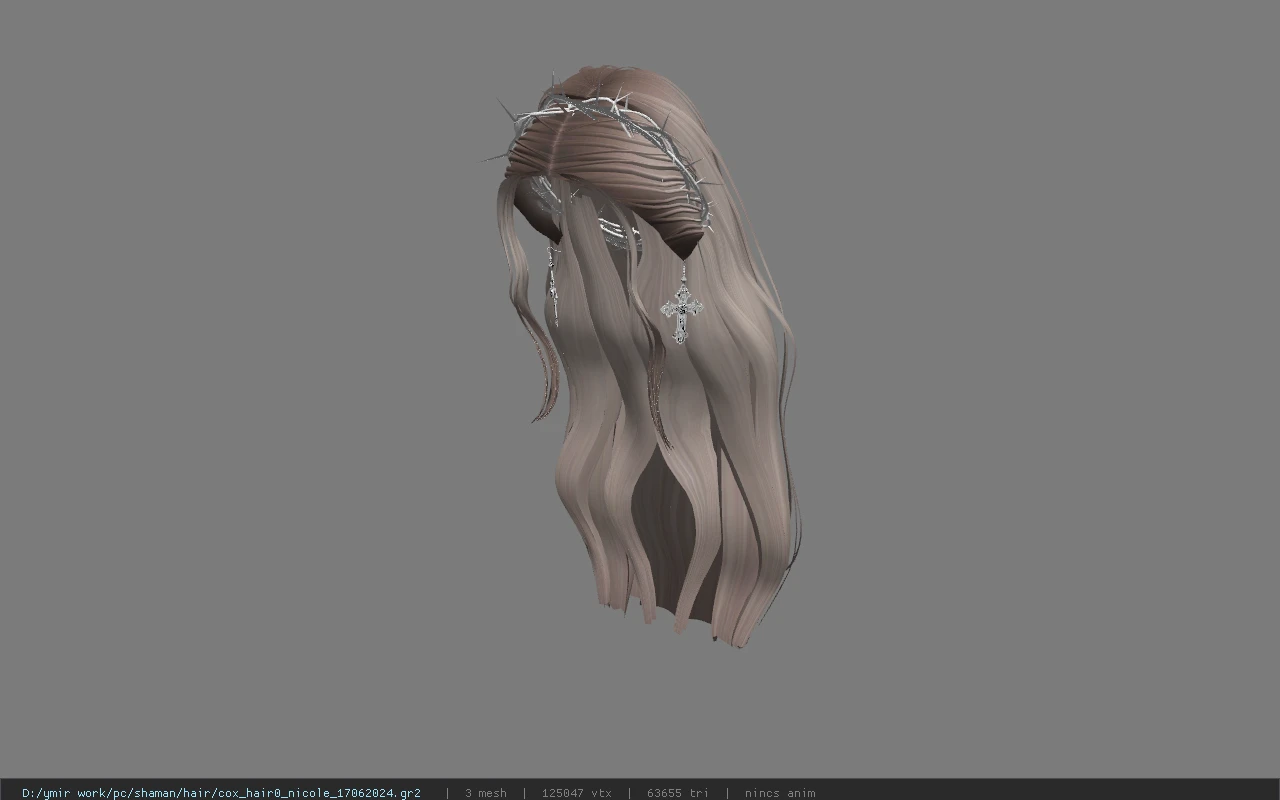Click the '63655 tri' triangle count

(677, 793)
